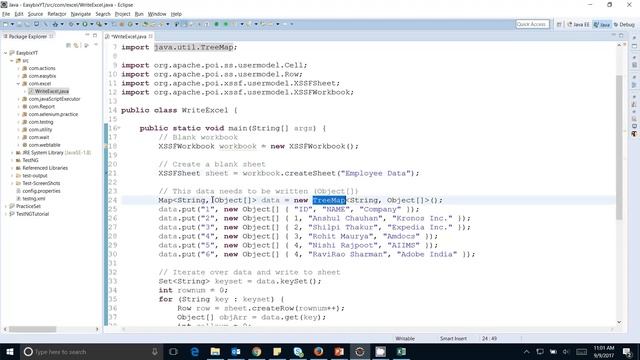Image resolution: width=640 pixels, height=360 pixels.
Task: Maximize the Package Explorer view
Action: (95, 36)
